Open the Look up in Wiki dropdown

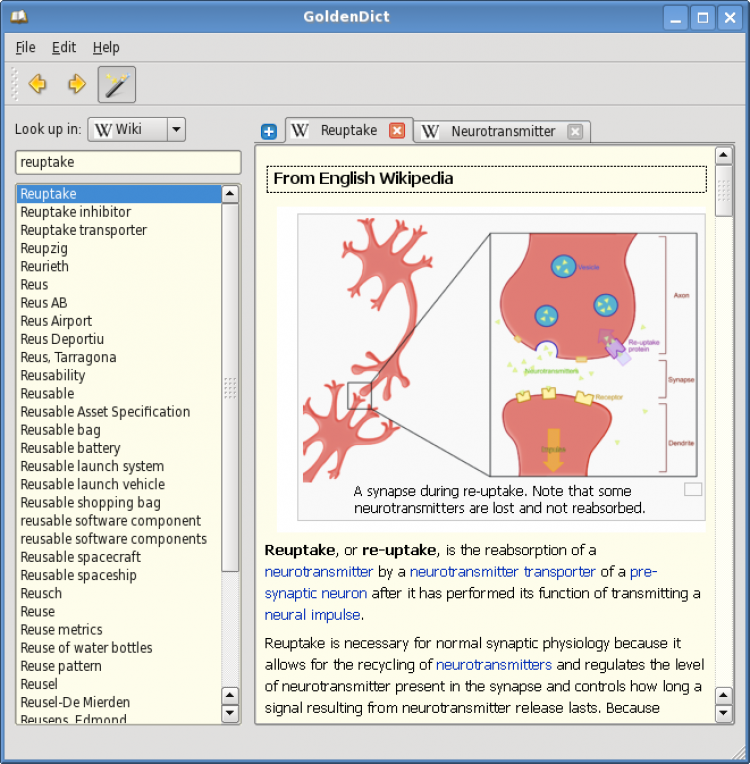tap(136, 130)
